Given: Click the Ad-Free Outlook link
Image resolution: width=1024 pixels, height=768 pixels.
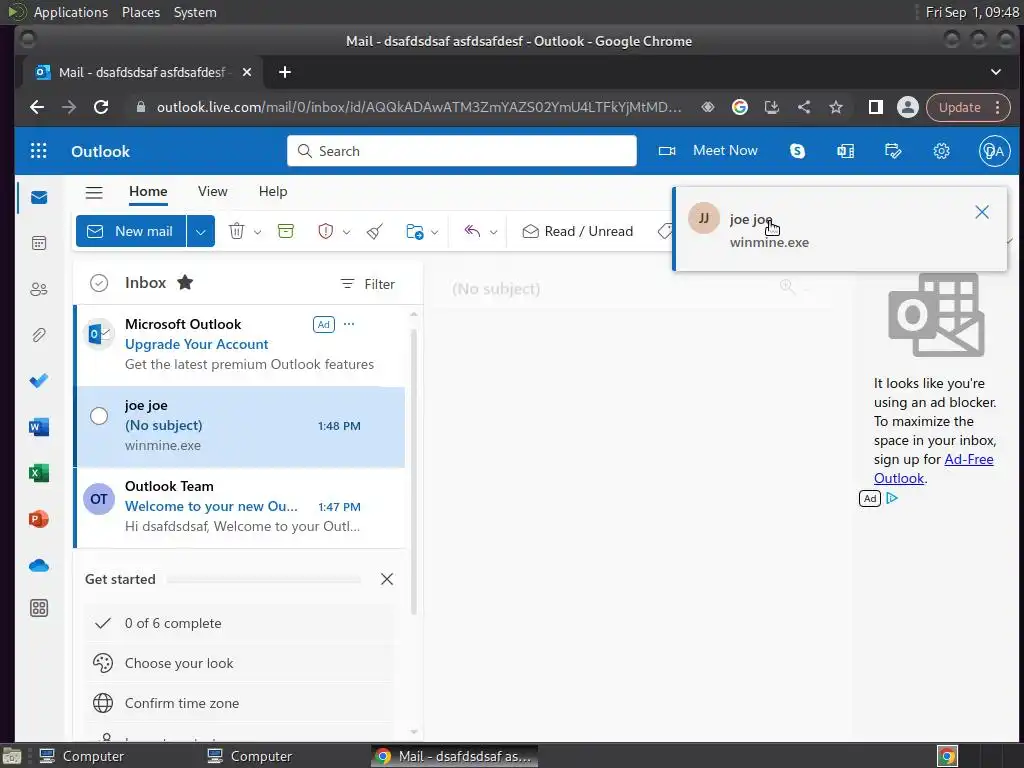Looking at the screenshot, I should [934, 468].
